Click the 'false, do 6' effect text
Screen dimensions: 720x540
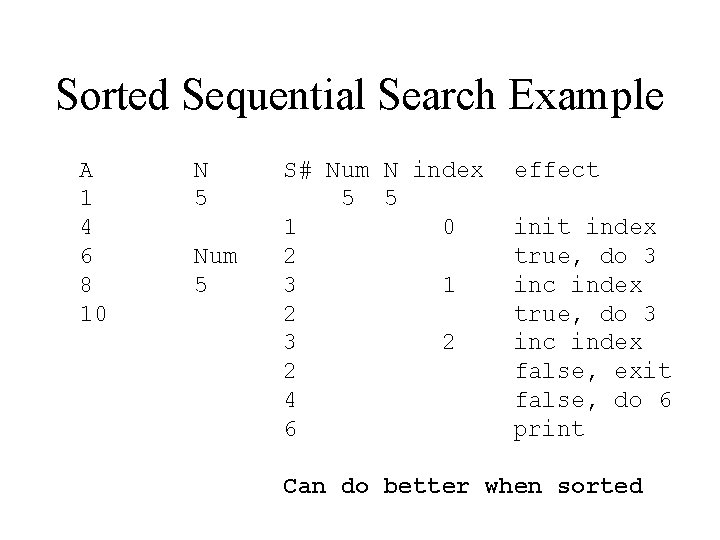[x=592, y=400]
